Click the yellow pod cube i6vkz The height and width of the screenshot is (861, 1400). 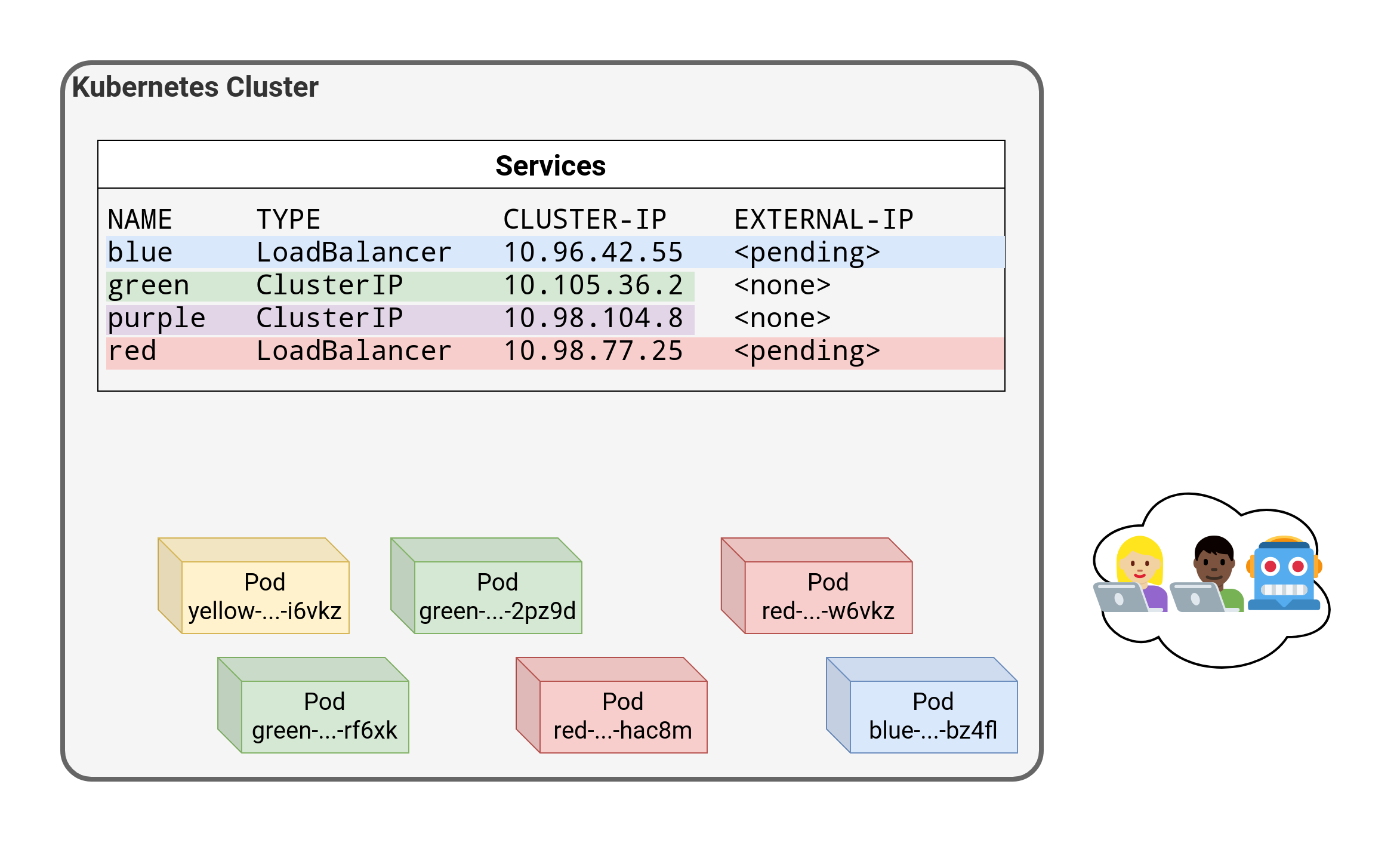coord(264,596)
